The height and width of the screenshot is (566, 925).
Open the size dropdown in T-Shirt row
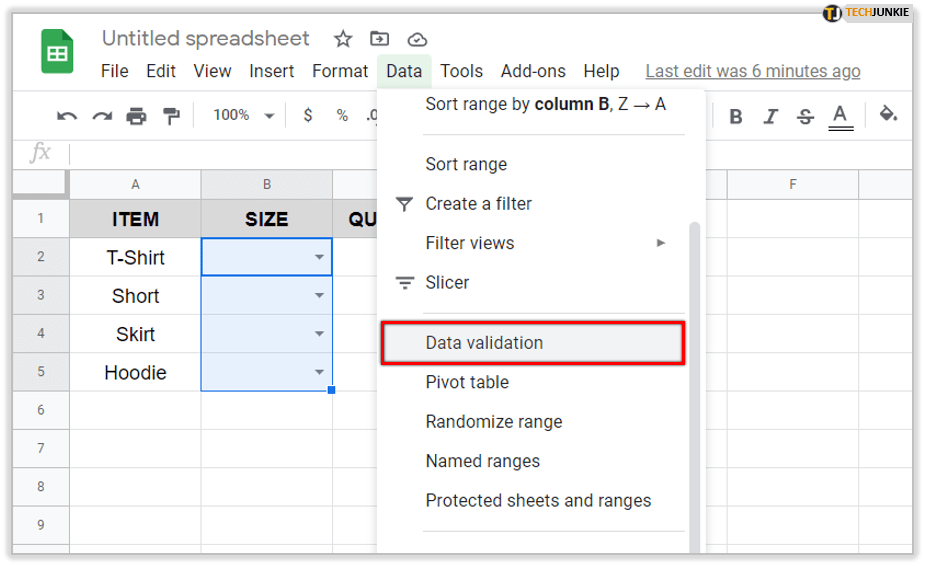(319, 258)
